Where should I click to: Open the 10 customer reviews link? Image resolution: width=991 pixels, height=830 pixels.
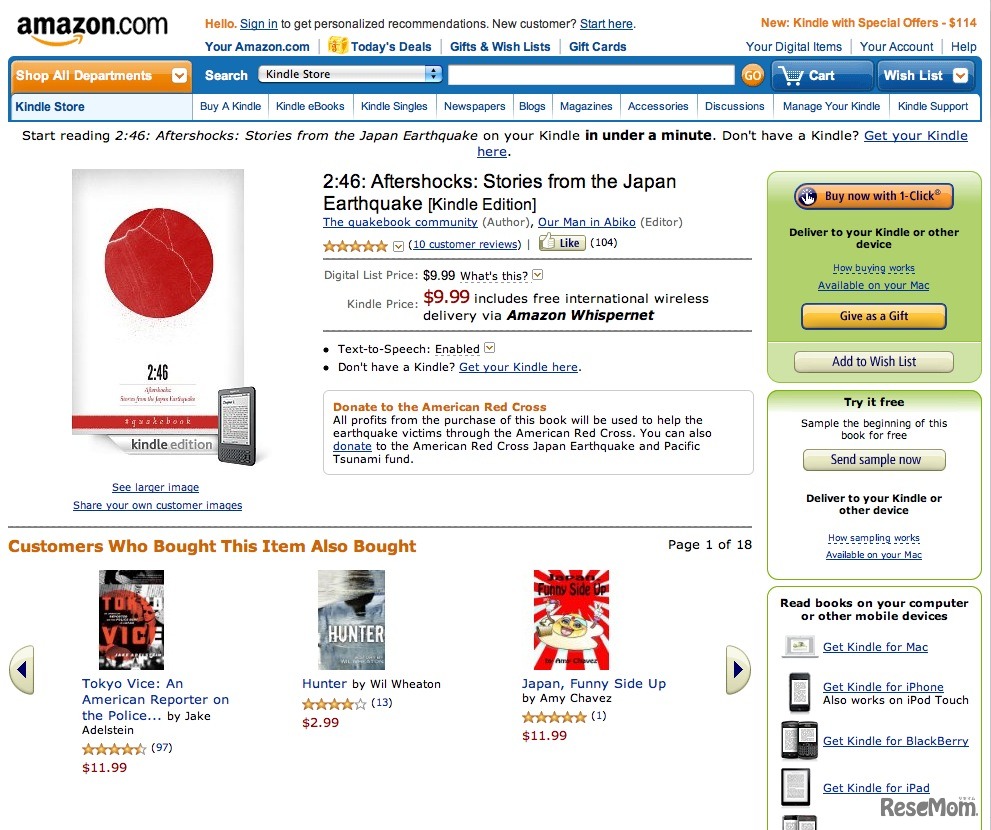pos(465,244)
